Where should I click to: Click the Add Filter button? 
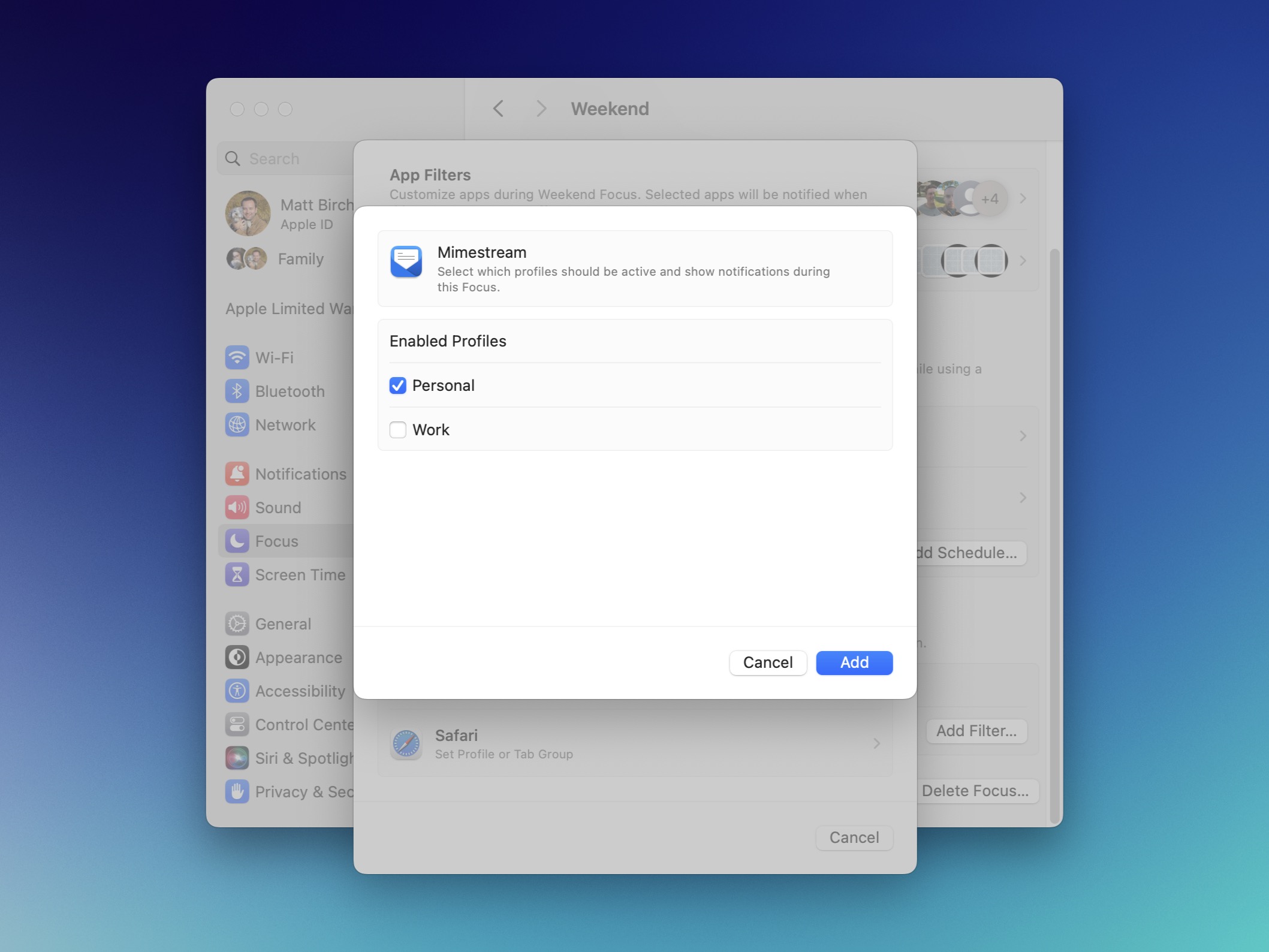tap(976, 731)
